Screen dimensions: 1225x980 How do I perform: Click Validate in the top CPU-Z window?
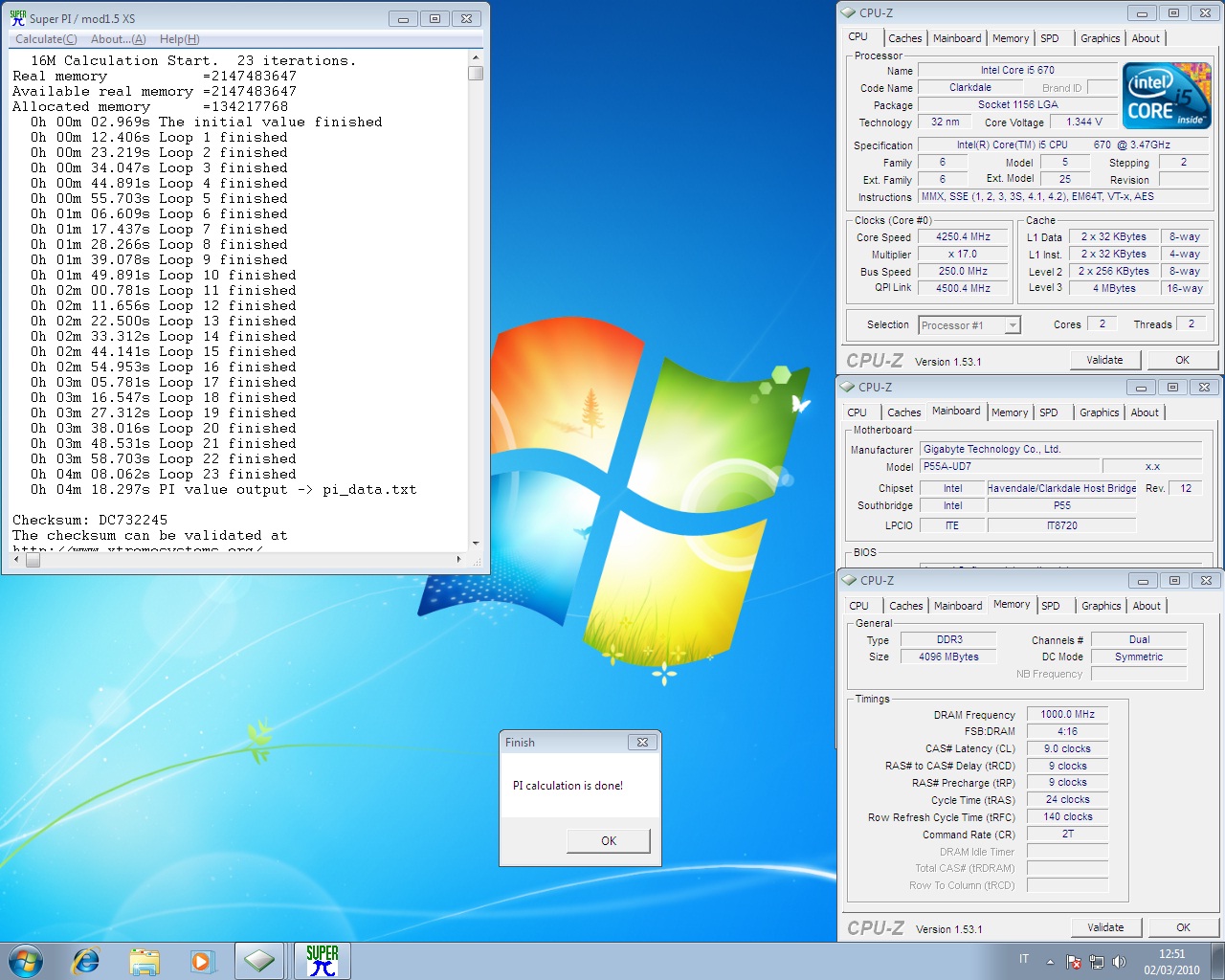click(x=1104, y=360)
